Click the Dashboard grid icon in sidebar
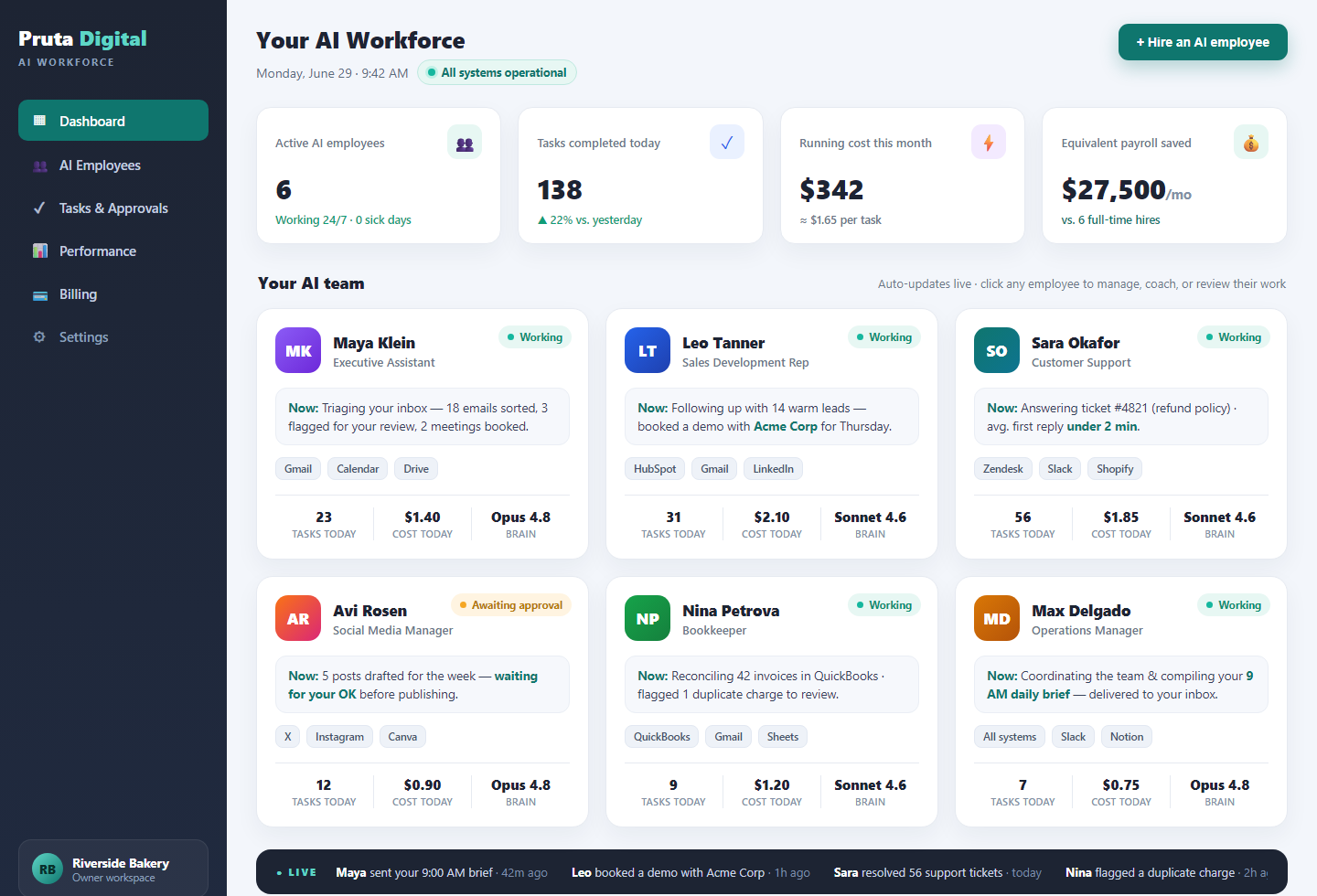The width and height of the screenshot is (1317, 896). (x=39, y=121)
